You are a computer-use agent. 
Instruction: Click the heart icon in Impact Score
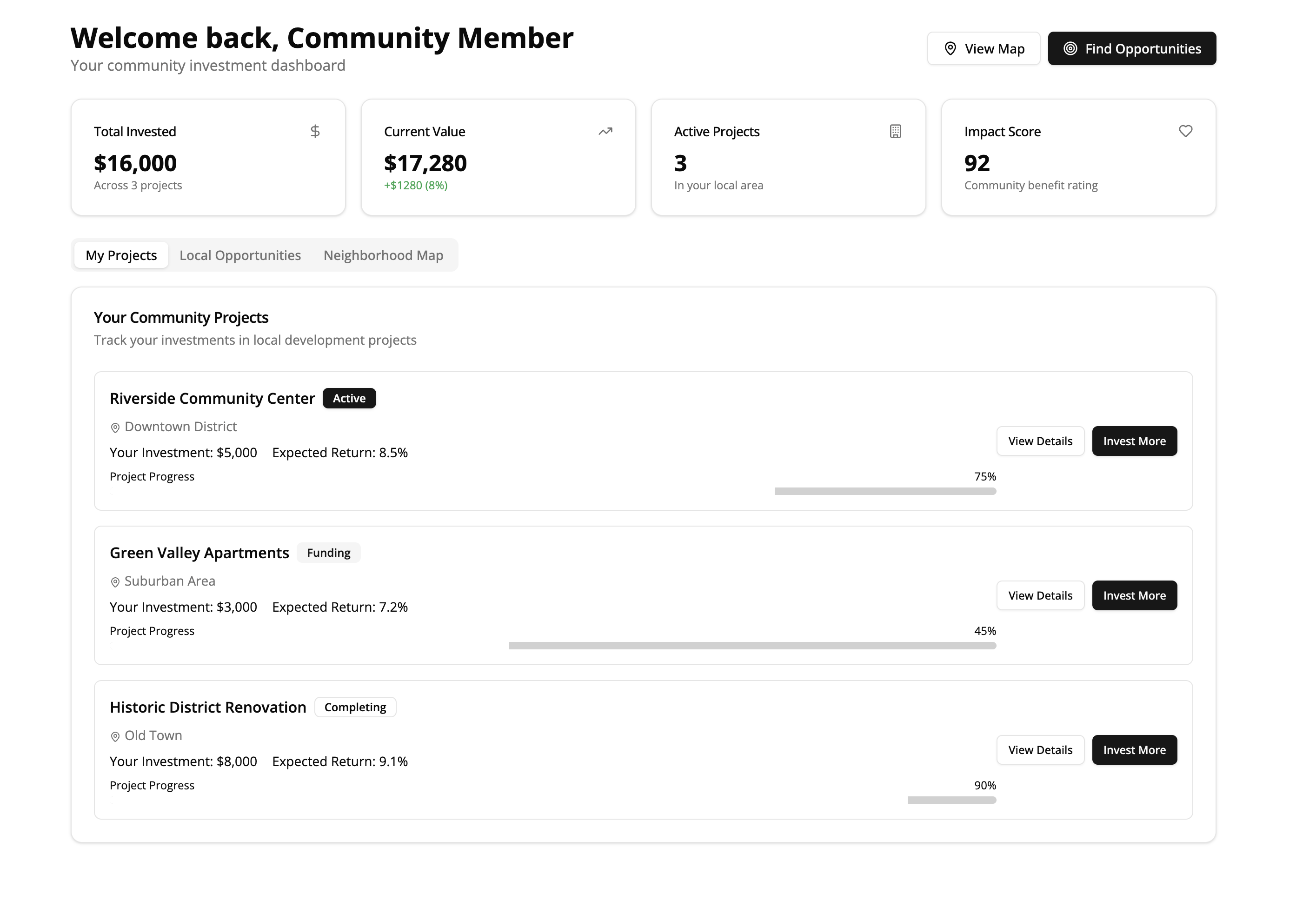coord(1185,132)
